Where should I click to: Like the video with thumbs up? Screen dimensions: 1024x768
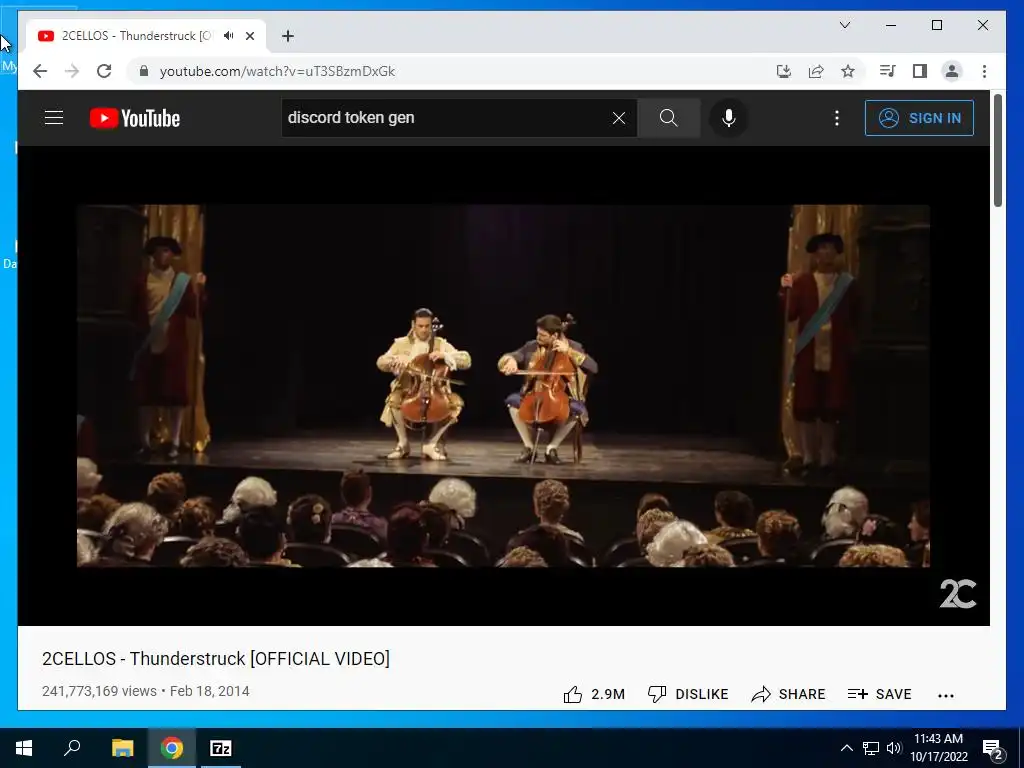tap(594, 694)
